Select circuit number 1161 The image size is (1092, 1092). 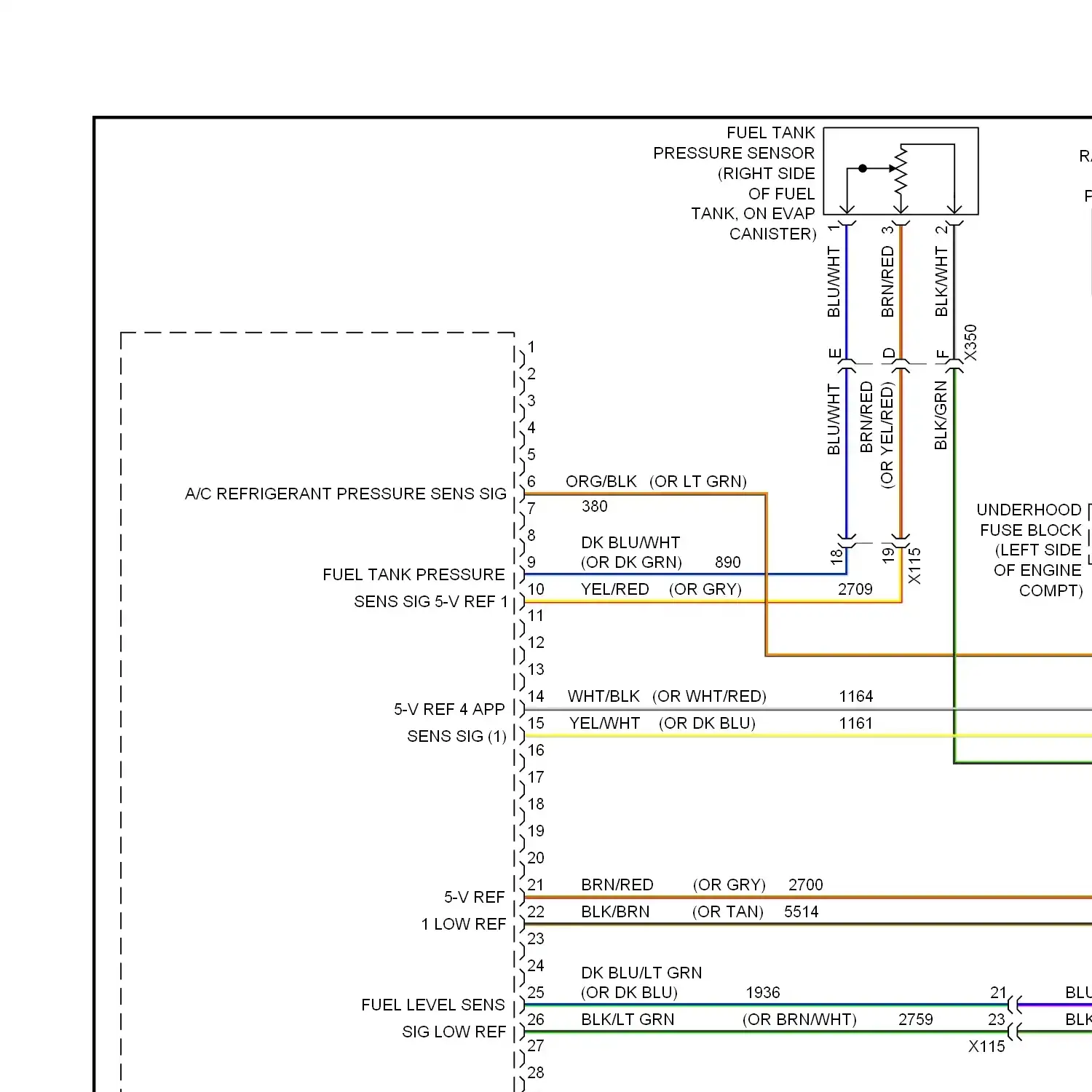click(856, 723)
